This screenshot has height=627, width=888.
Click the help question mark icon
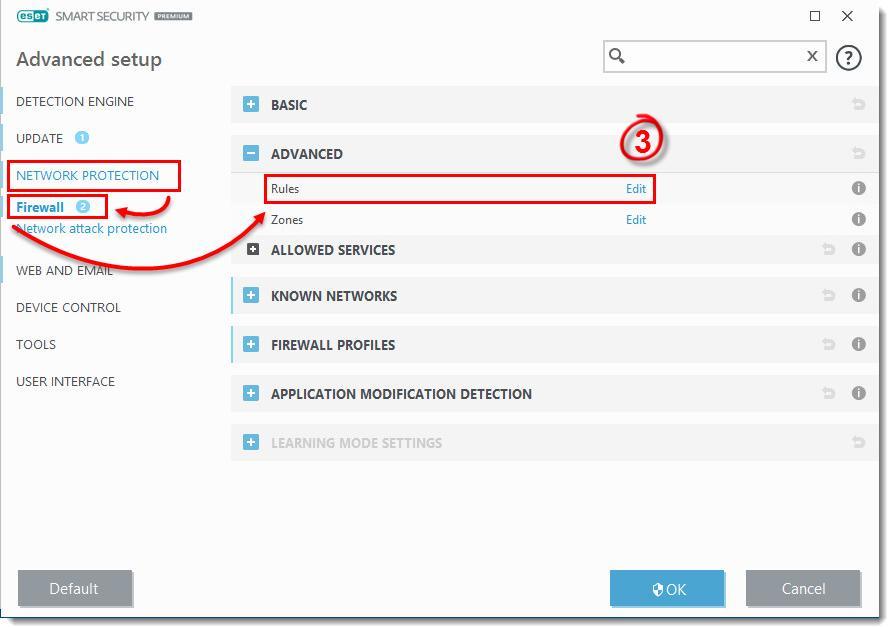848,58
